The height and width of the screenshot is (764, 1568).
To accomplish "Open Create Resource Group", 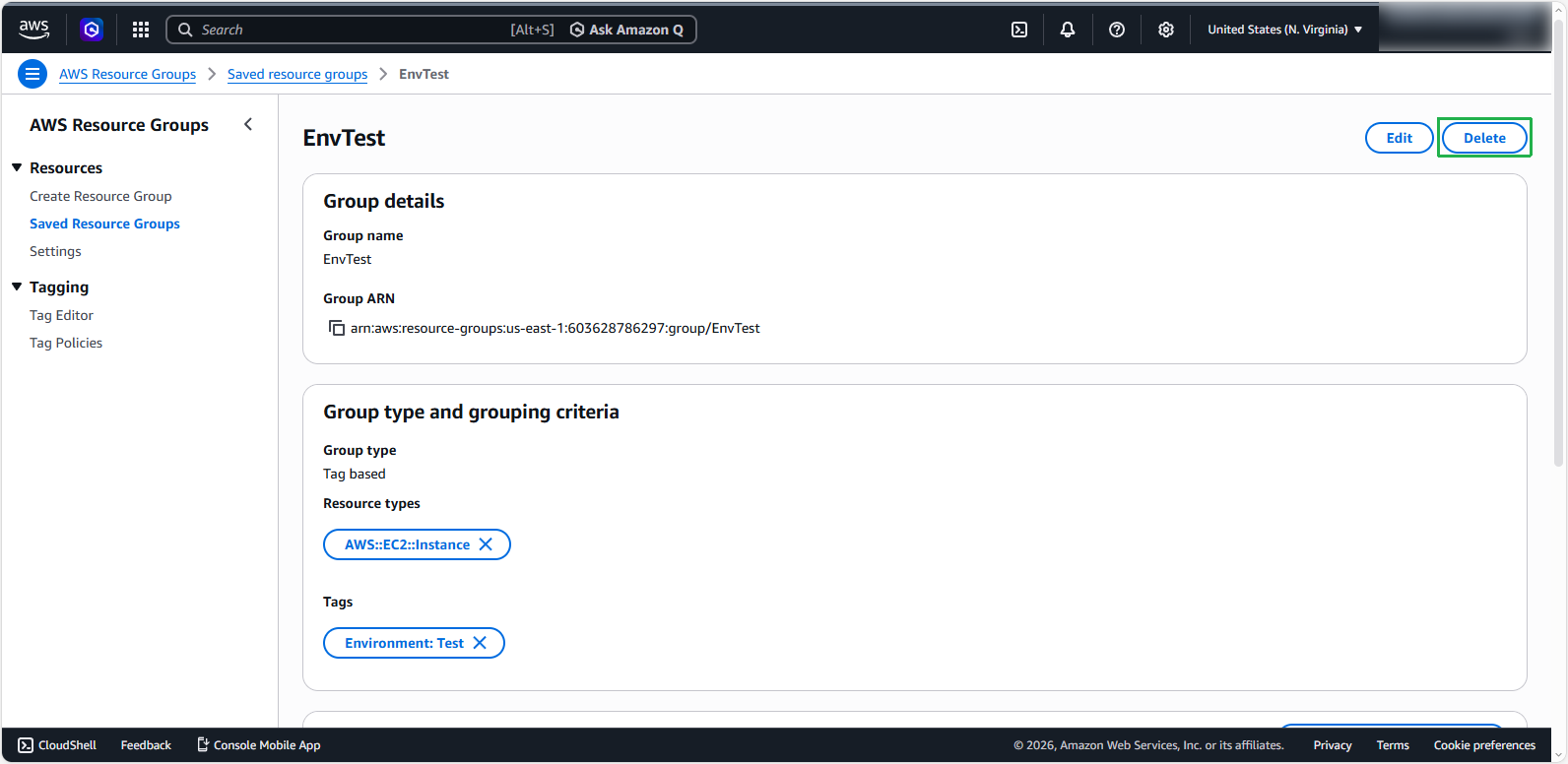I will (x=100, y=196).
